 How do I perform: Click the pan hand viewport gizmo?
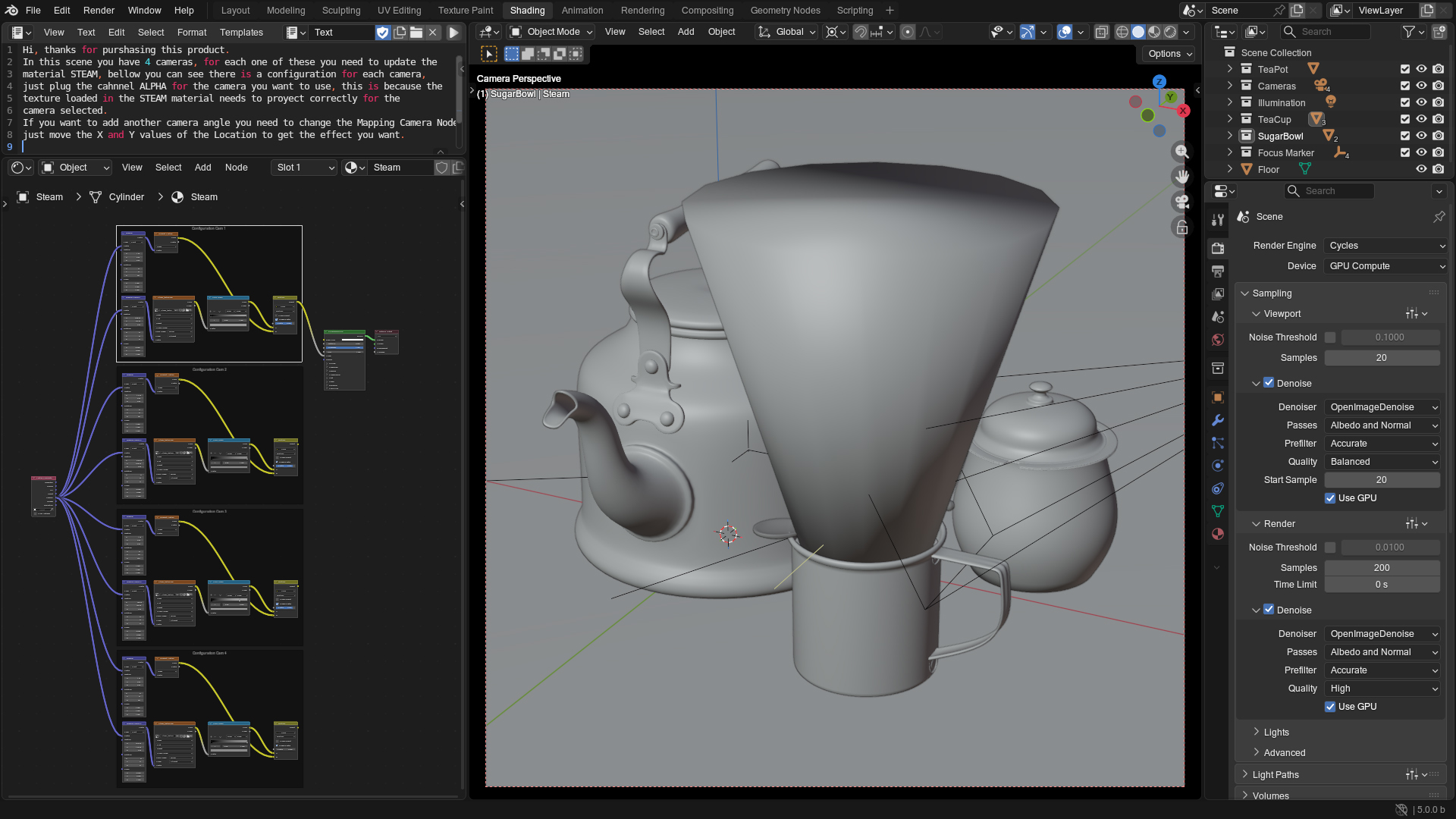click(1181, 177)
